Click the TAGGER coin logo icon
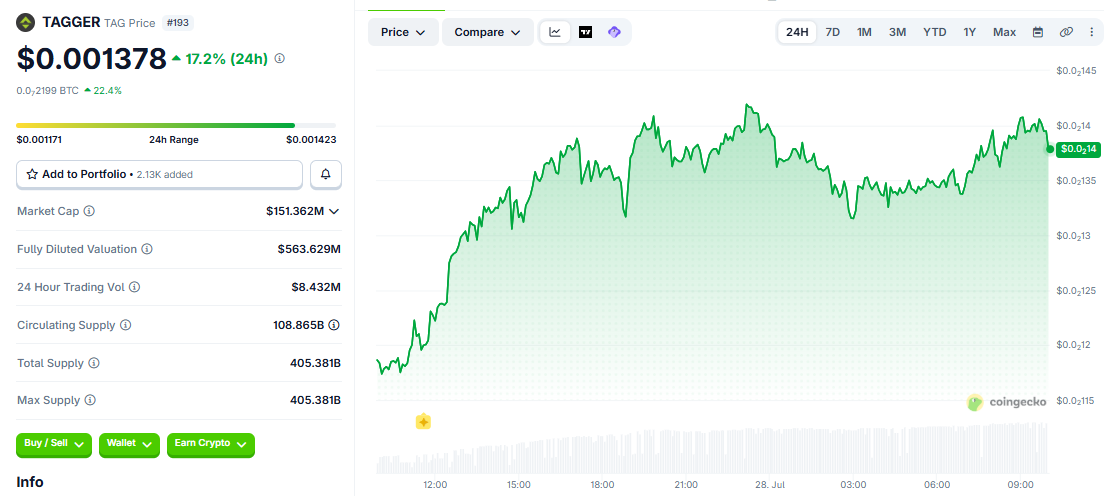Image resolution: width=1114 pixels, height=496 pixels. click(26, 23)
